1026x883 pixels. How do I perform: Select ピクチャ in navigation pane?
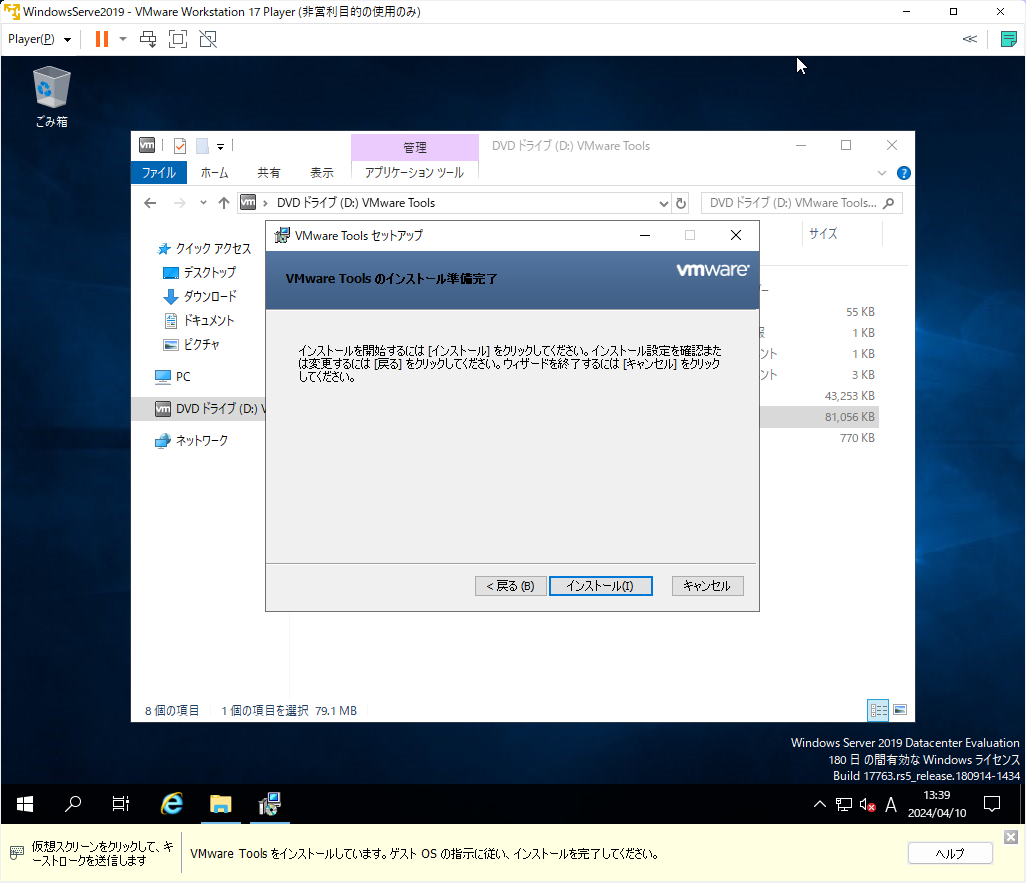coord(191,344)
